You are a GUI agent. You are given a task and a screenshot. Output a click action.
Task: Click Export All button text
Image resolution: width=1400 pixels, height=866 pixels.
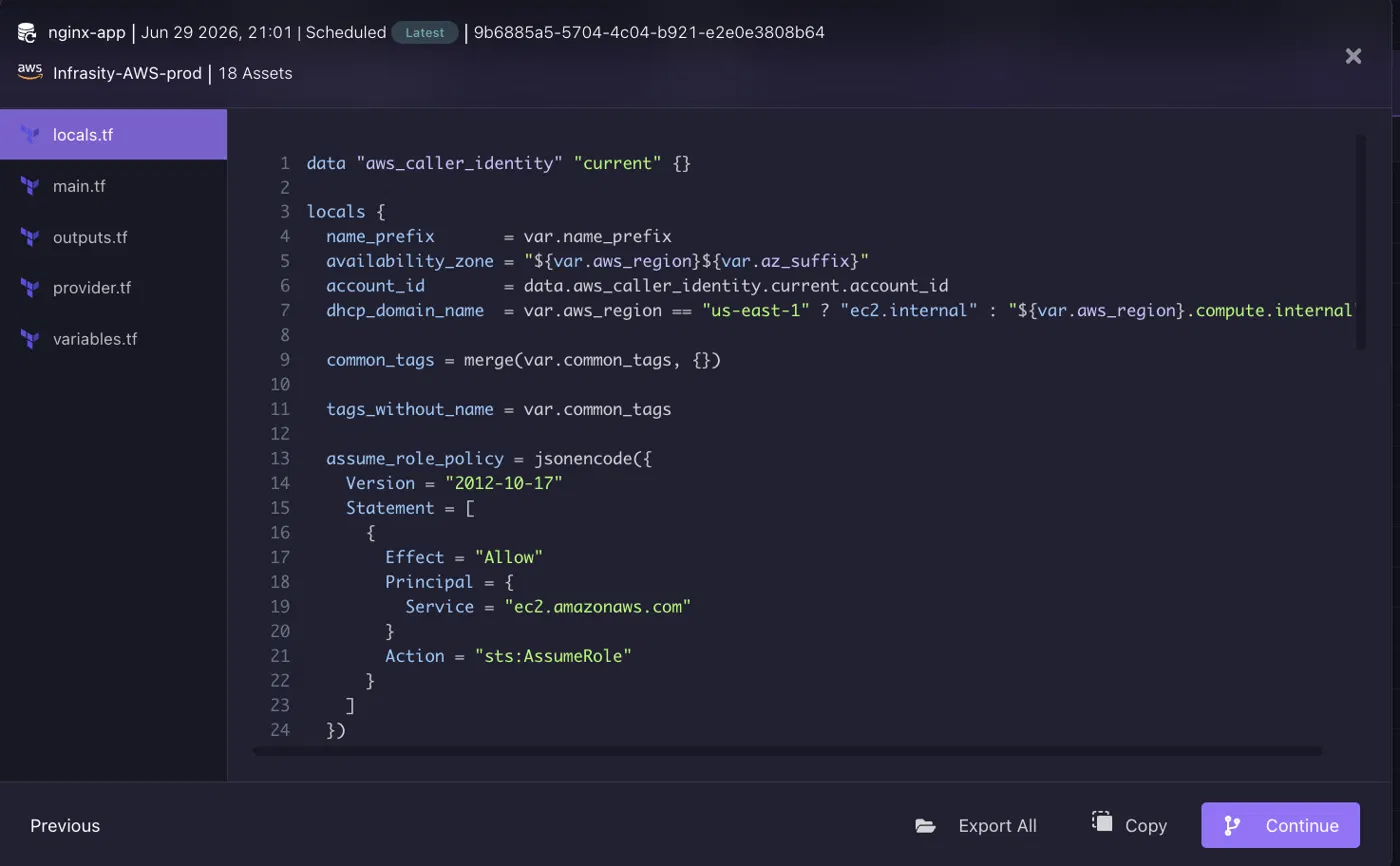click(997, 826)
